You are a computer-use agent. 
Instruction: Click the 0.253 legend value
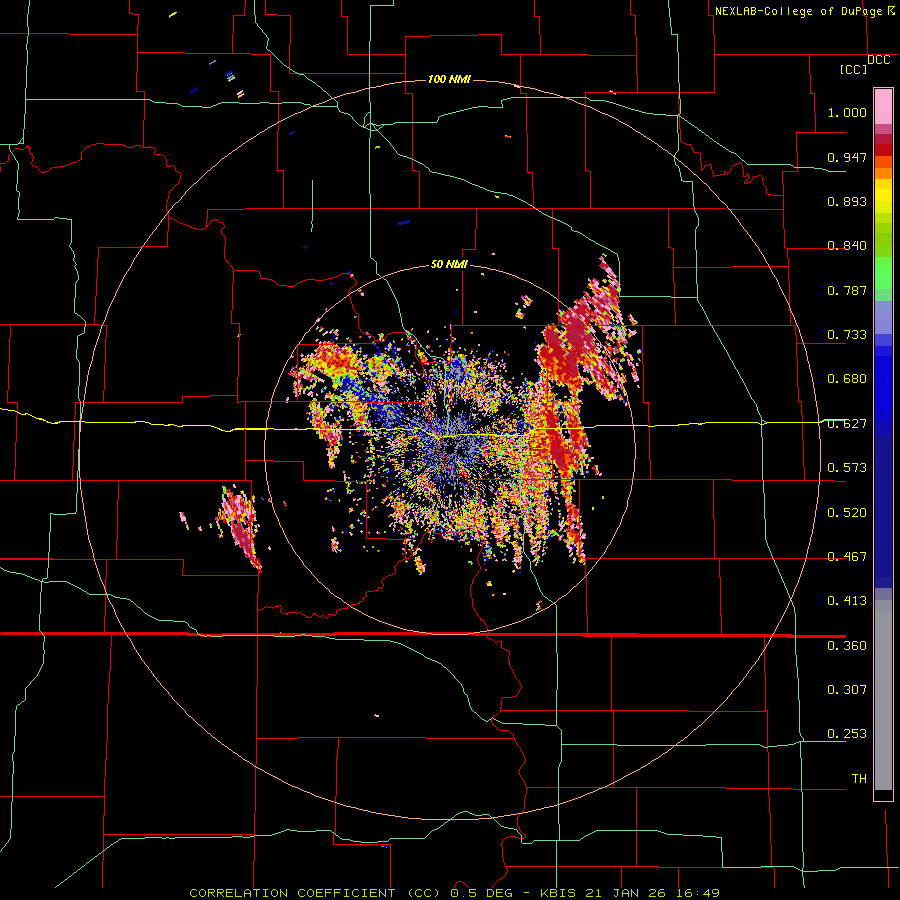point(847,734)
